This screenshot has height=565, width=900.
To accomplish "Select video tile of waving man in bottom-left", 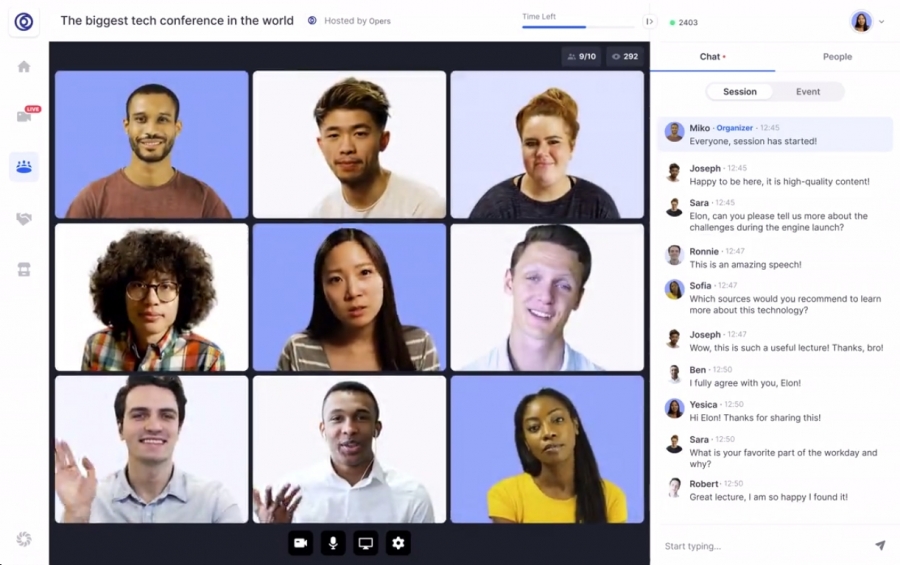I will pos(152,449).
